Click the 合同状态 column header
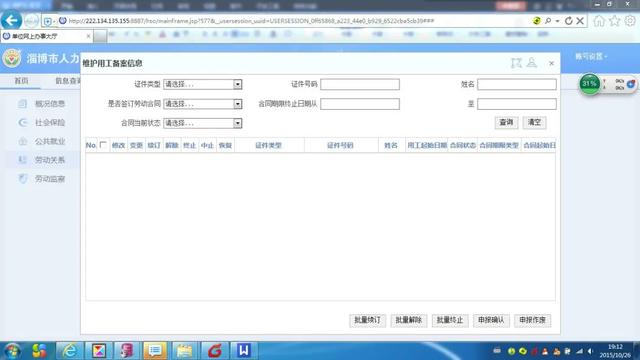The image size is (640, 360). (463, 145)
